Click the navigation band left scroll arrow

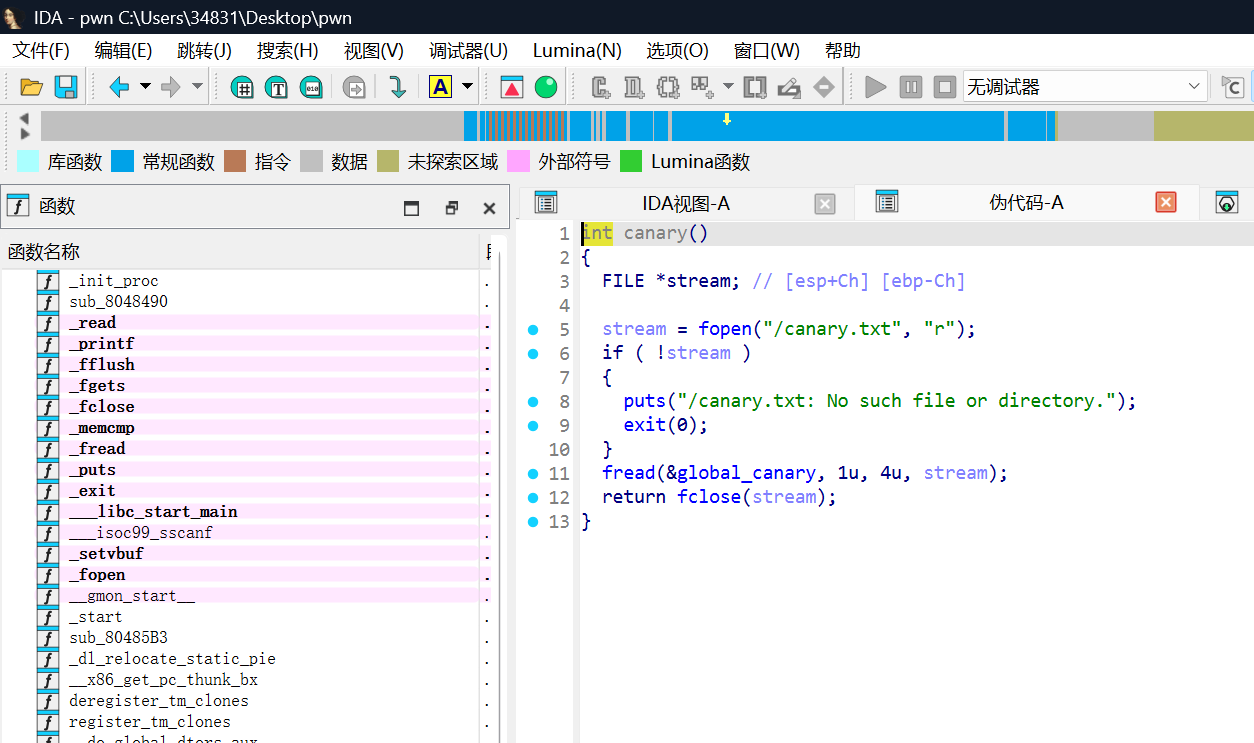[x=24, y=118]
